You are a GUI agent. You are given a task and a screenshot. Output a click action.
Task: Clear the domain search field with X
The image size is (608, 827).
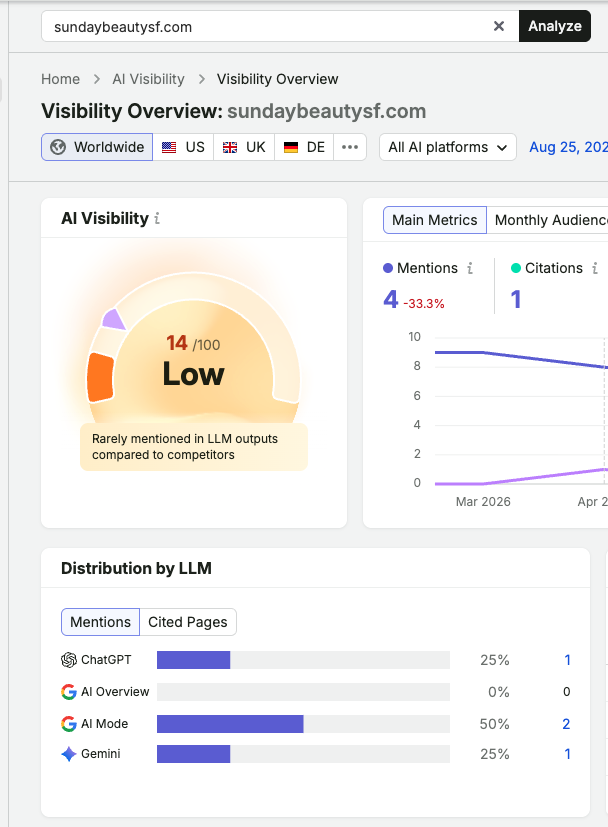point(498,26)
